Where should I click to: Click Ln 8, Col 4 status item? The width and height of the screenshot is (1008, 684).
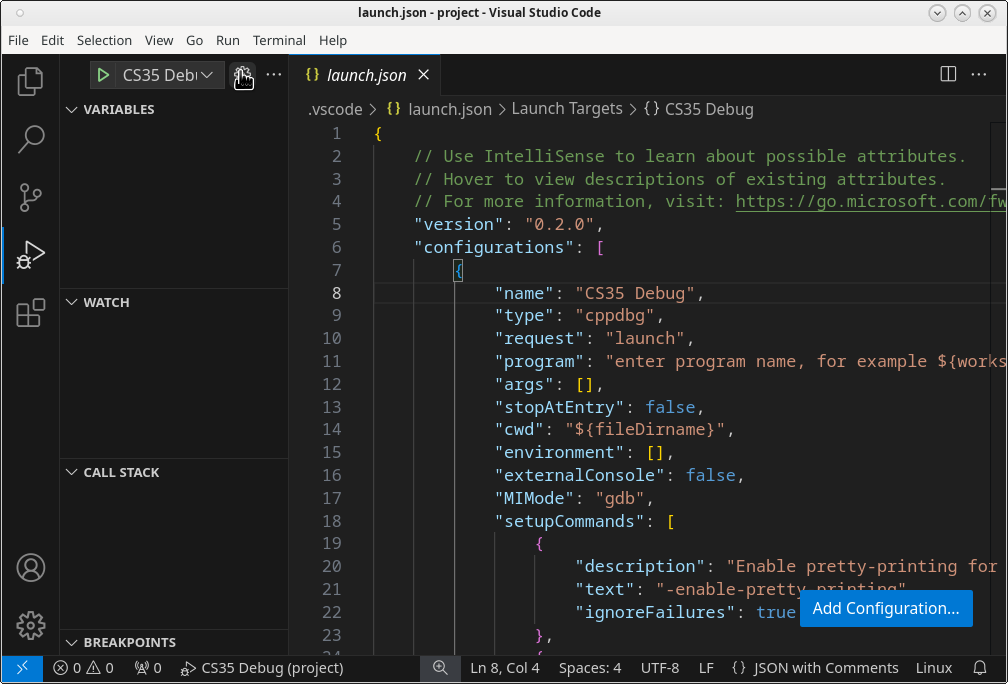(505, 668)
